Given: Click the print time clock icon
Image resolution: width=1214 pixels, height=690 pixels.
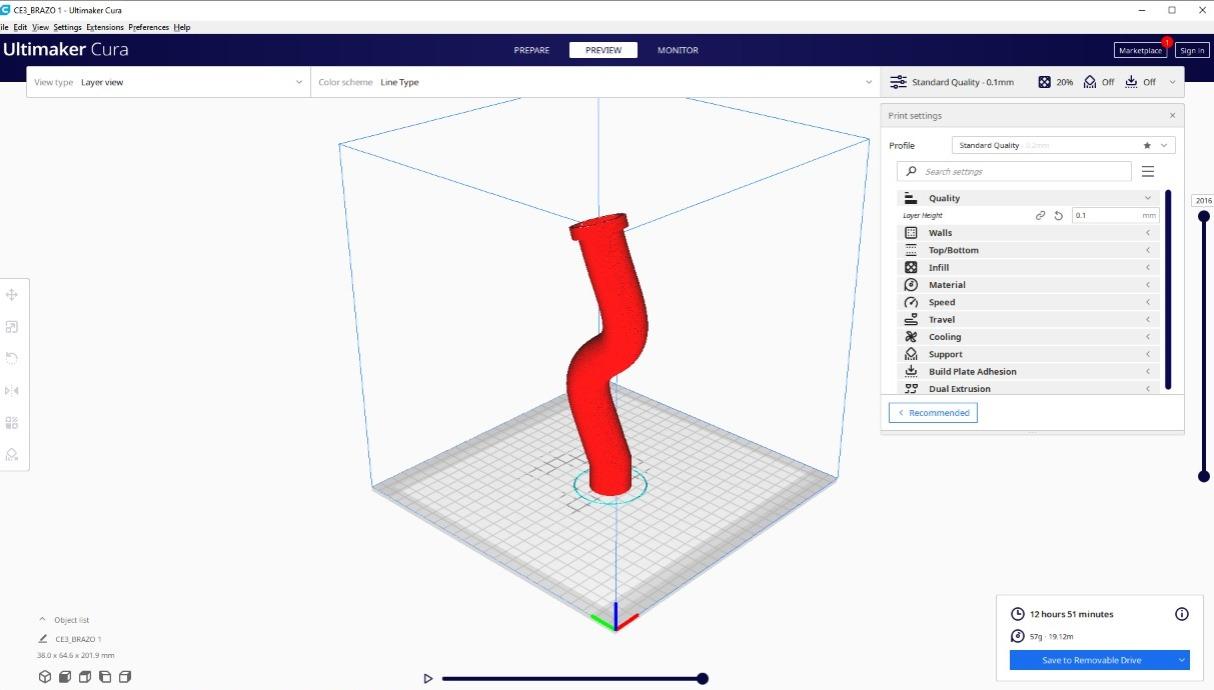Looking at the screenshot, I should tap(1018, 614).
